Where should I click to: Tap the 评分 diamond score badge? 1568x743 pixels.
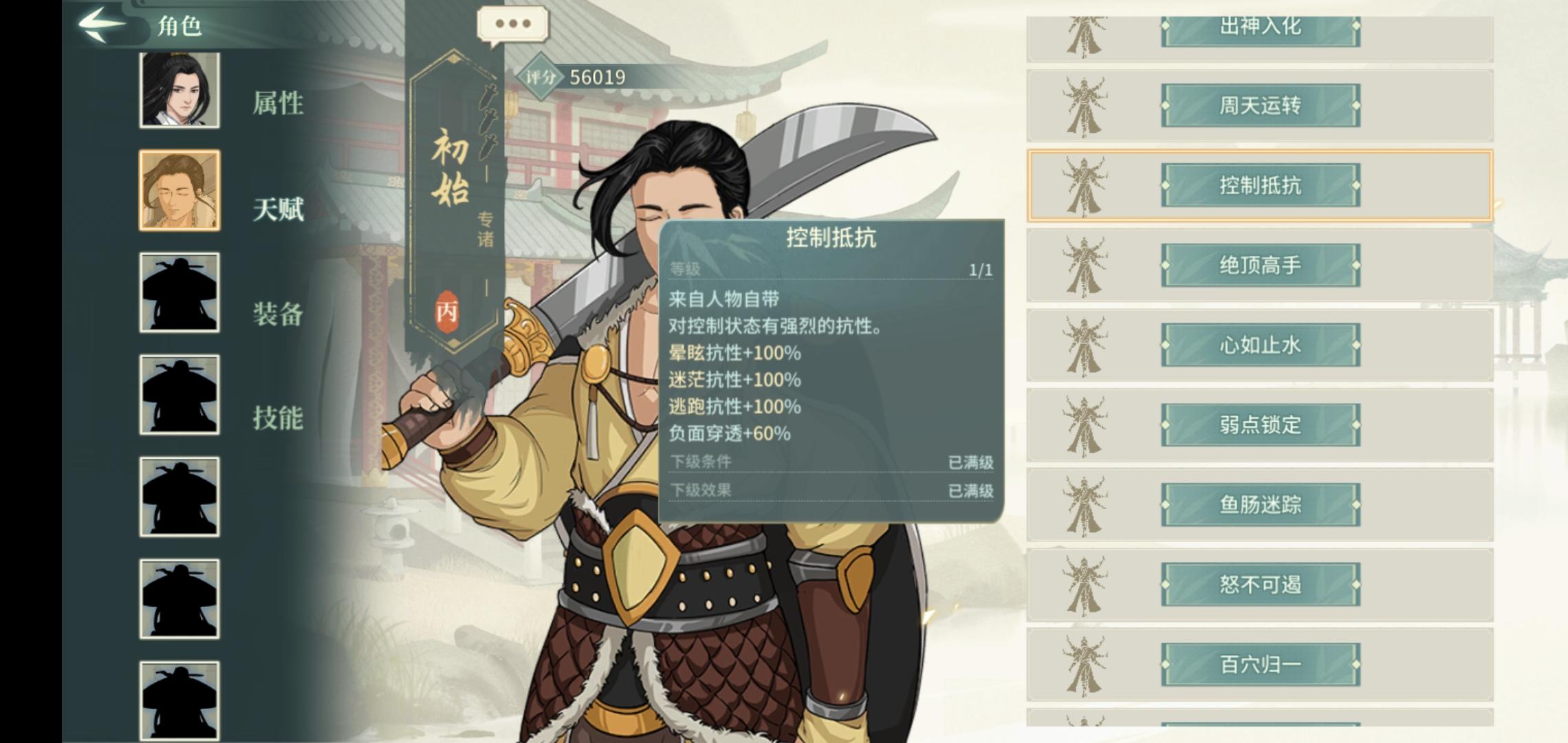coord(541,76)
